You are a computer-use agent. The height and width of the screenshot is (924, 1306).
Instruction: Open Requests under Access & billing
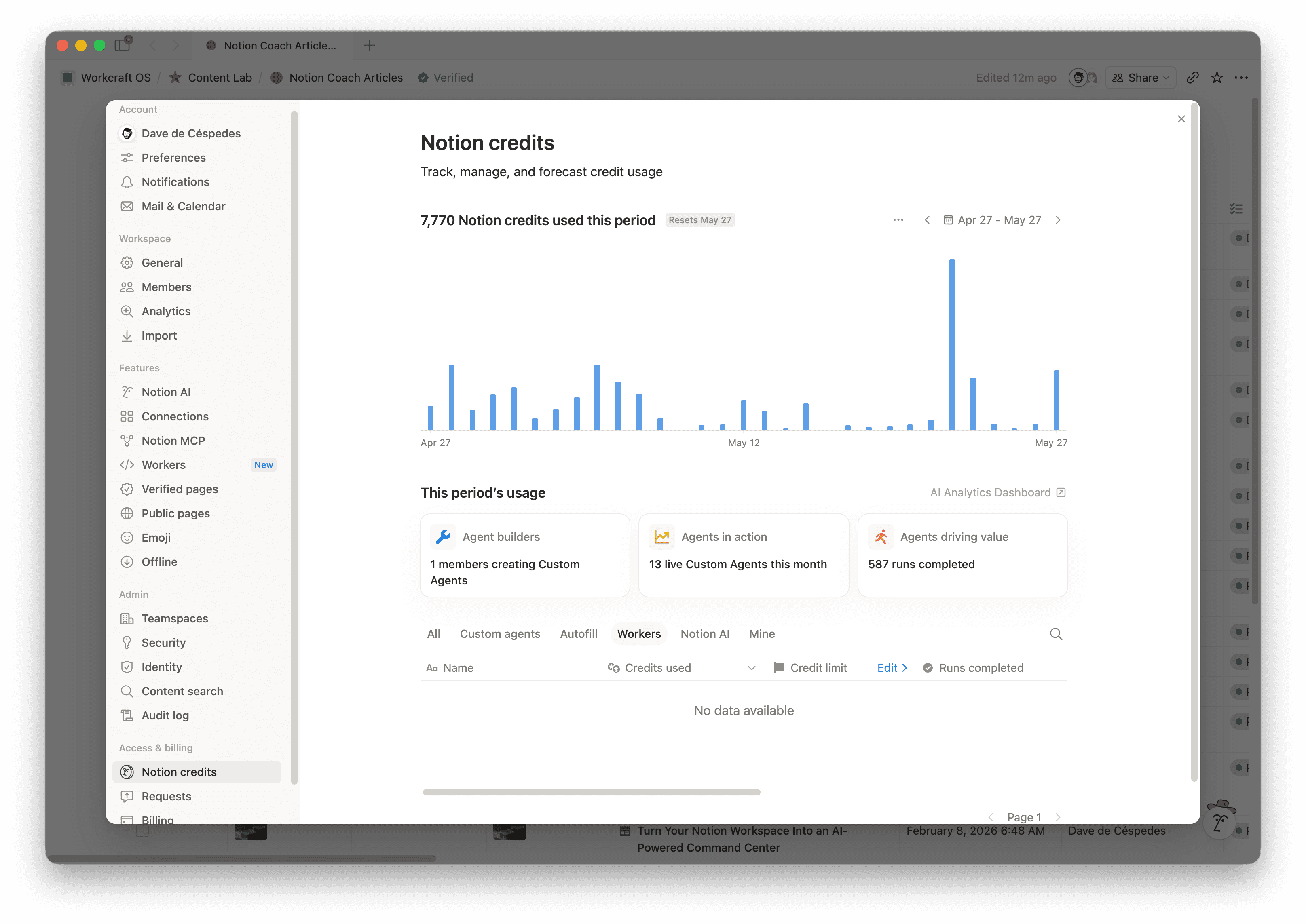pos(197,797)
